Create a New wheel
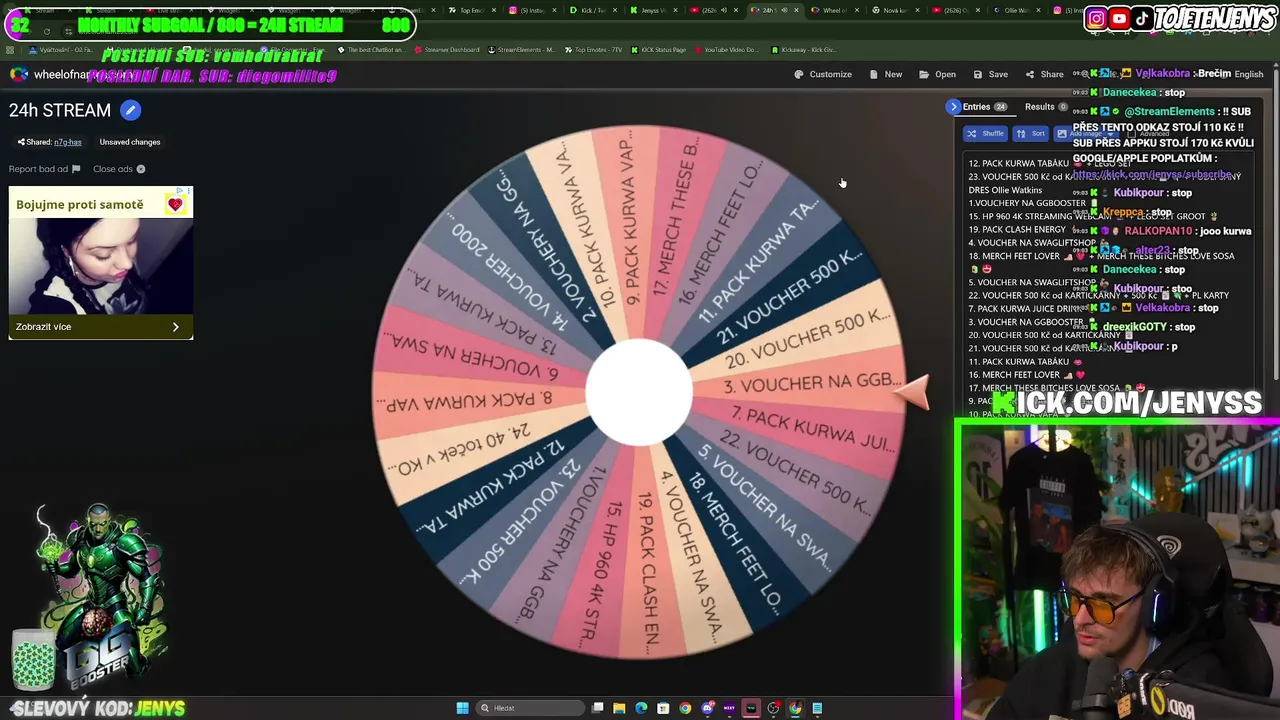The image size is (1280, 720). tap(886, 74)
